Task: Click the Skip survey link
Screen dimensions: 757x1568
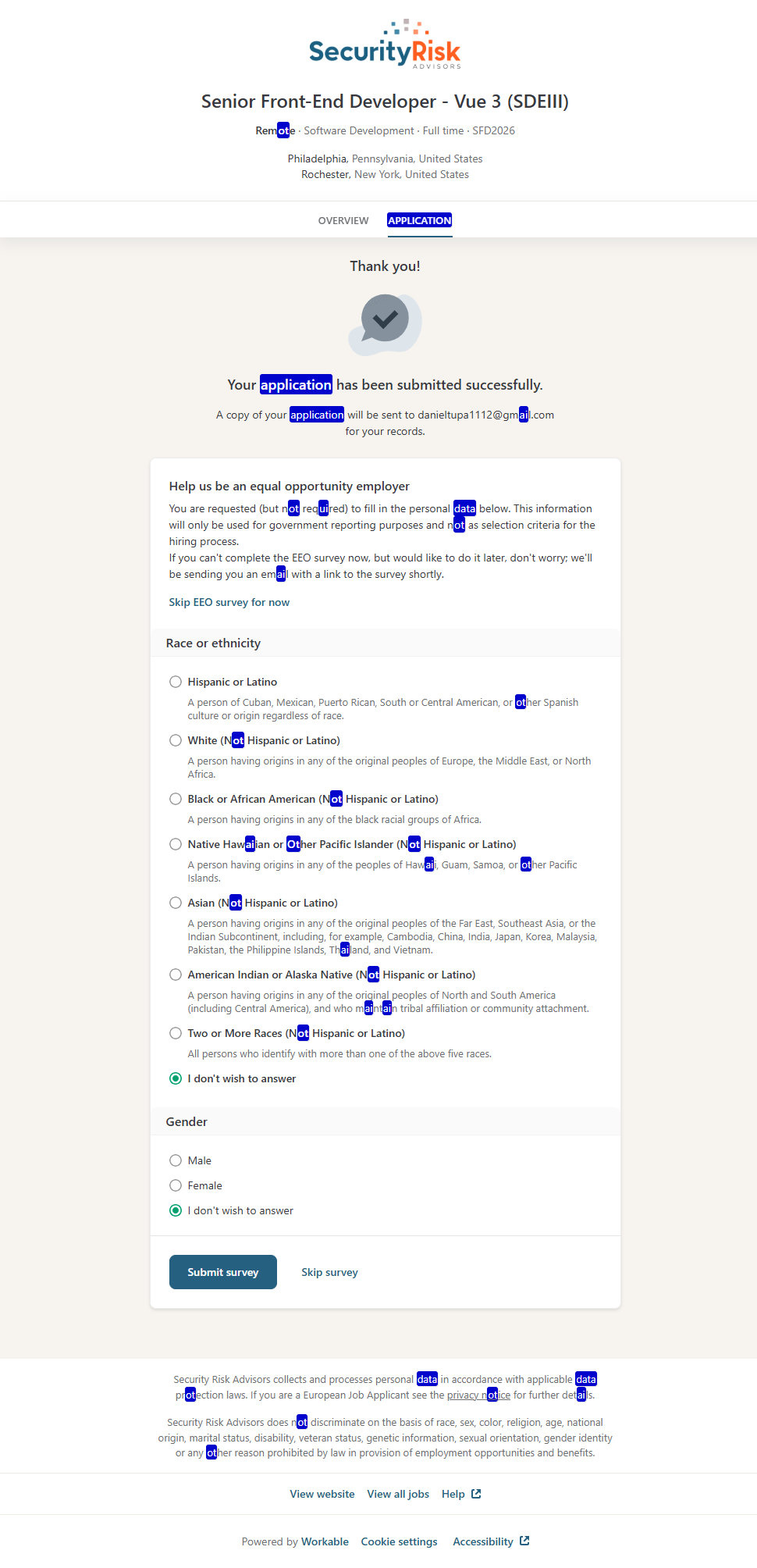Action: [x=329, y=1272]
